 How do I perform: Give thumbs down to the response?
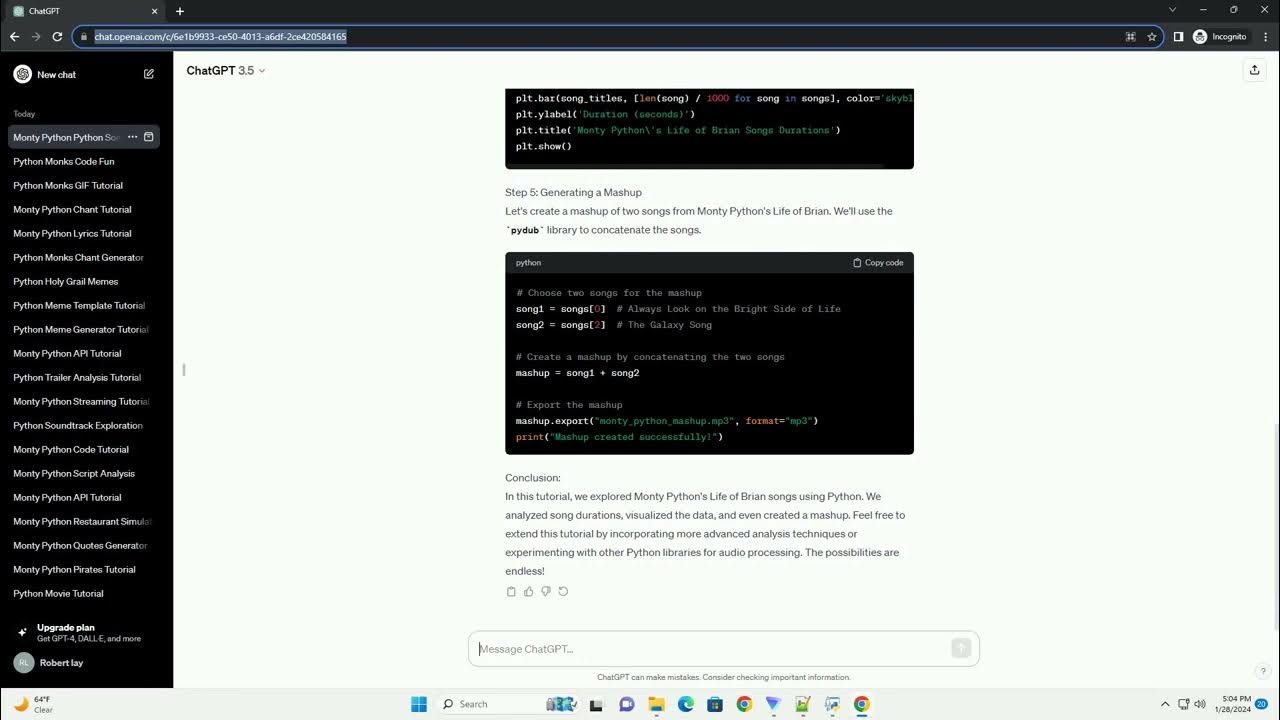546,591
